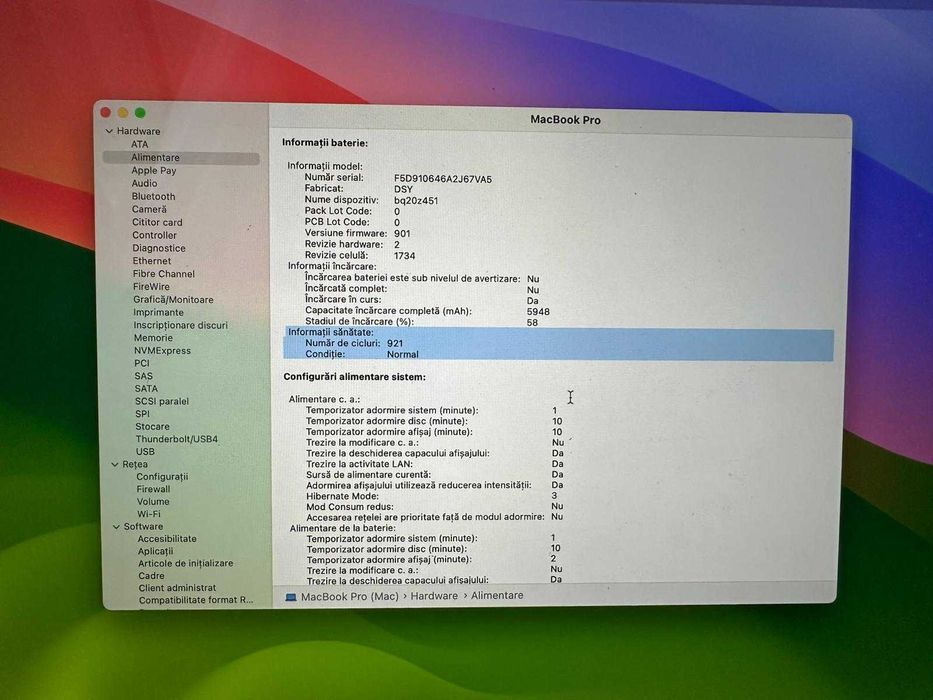Viewport: 933px width, 700px height.
Task: Click the serial number F5D910646A2J67VA5
Action: click(443, 179)
